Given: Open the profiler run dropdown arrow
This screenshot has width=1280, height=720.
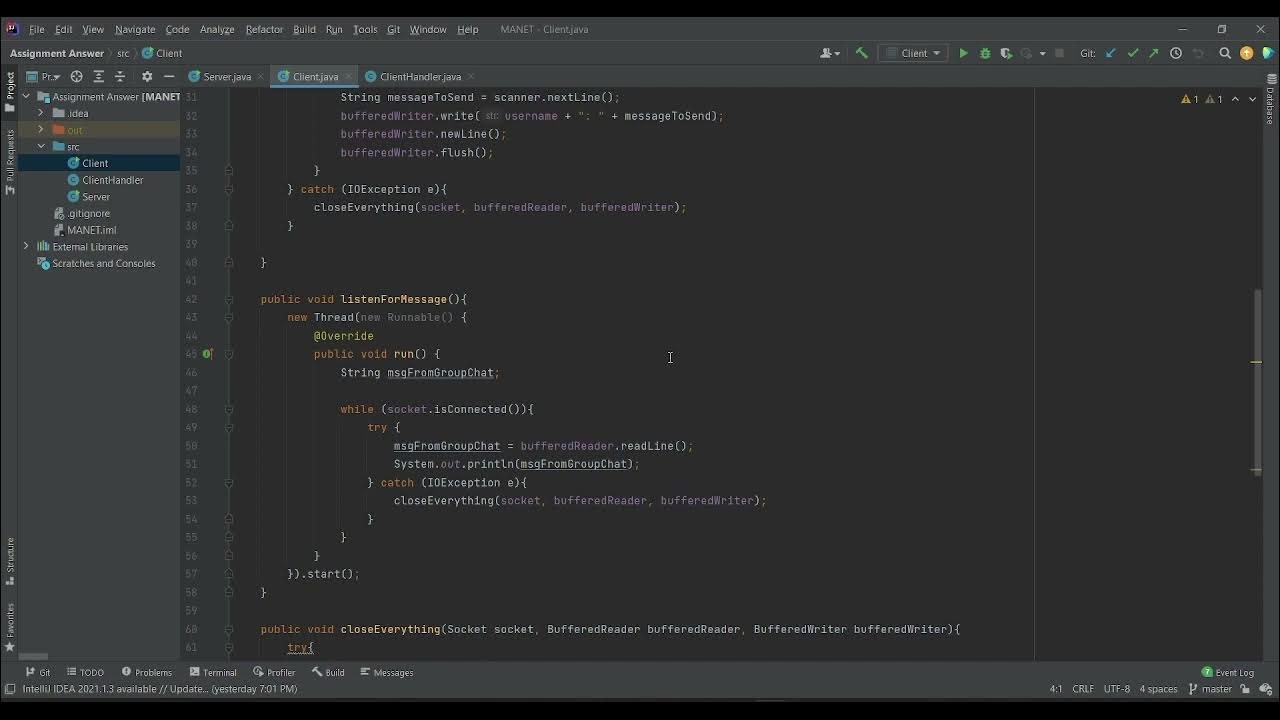Looking at the screenshot, I should pos(1042,53).
